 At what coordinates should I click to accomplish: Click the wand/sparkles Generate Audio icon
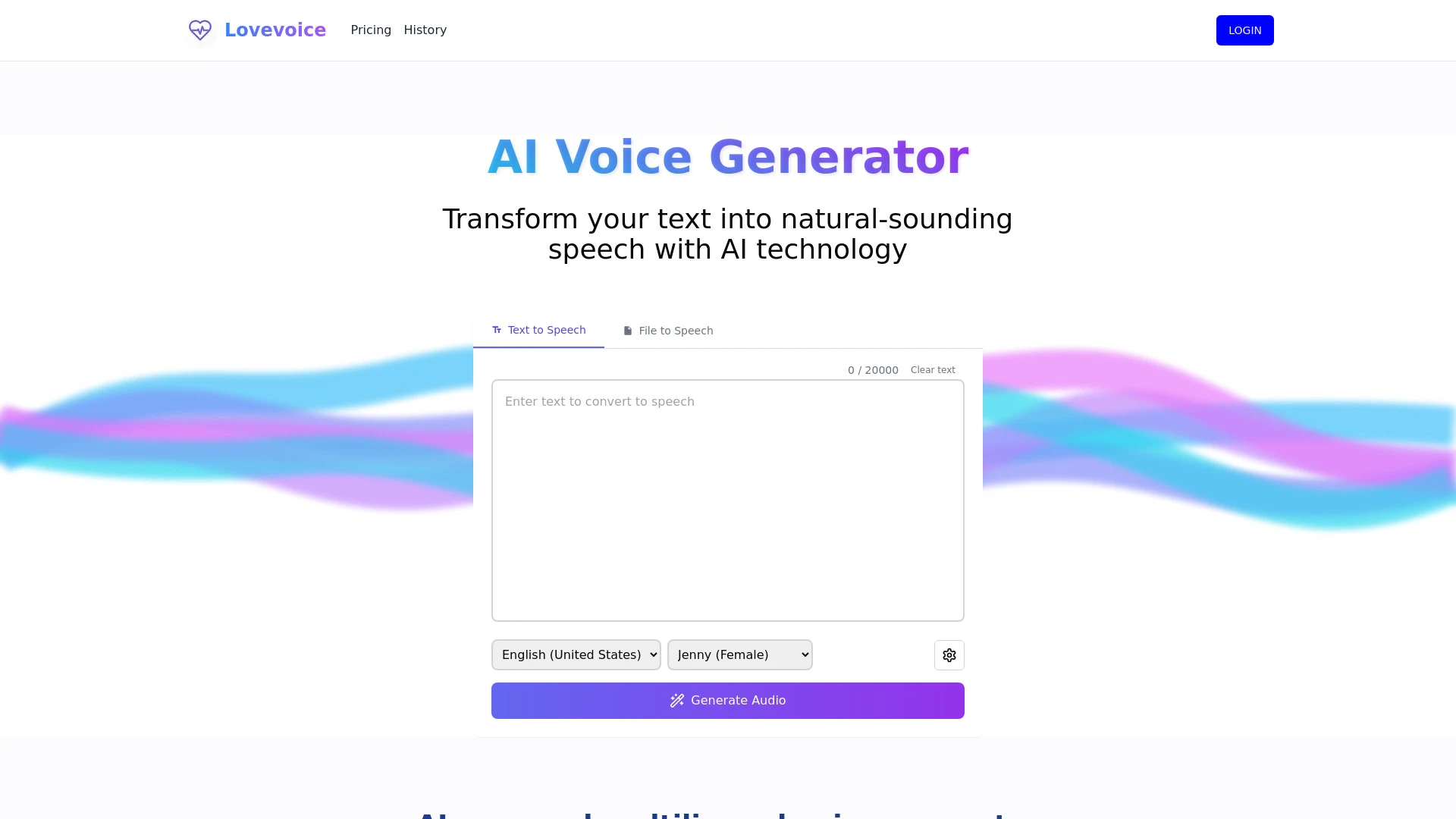(676, 700)
